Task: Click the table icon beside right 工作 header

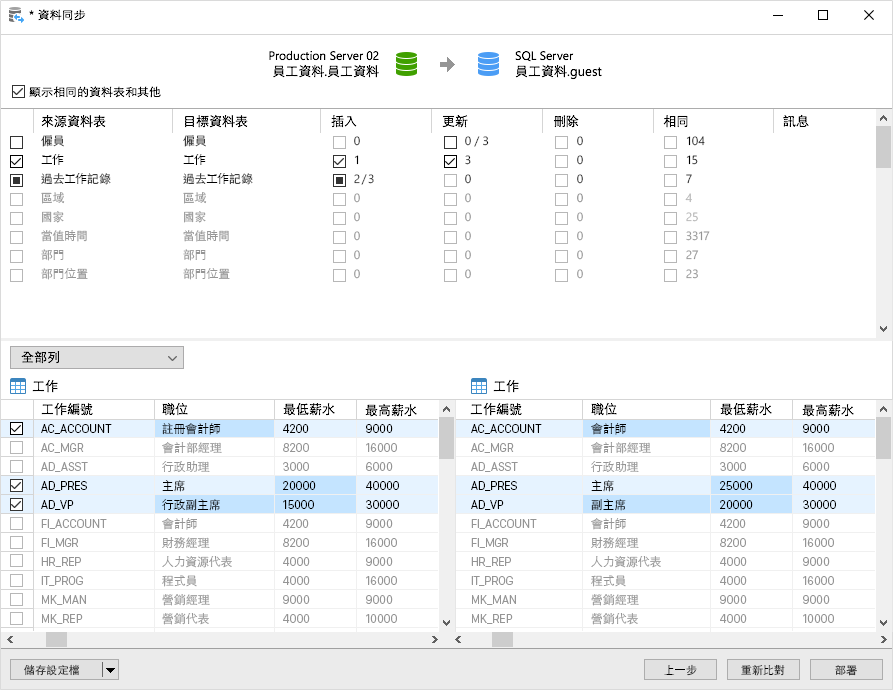Action: click(478, 387)
